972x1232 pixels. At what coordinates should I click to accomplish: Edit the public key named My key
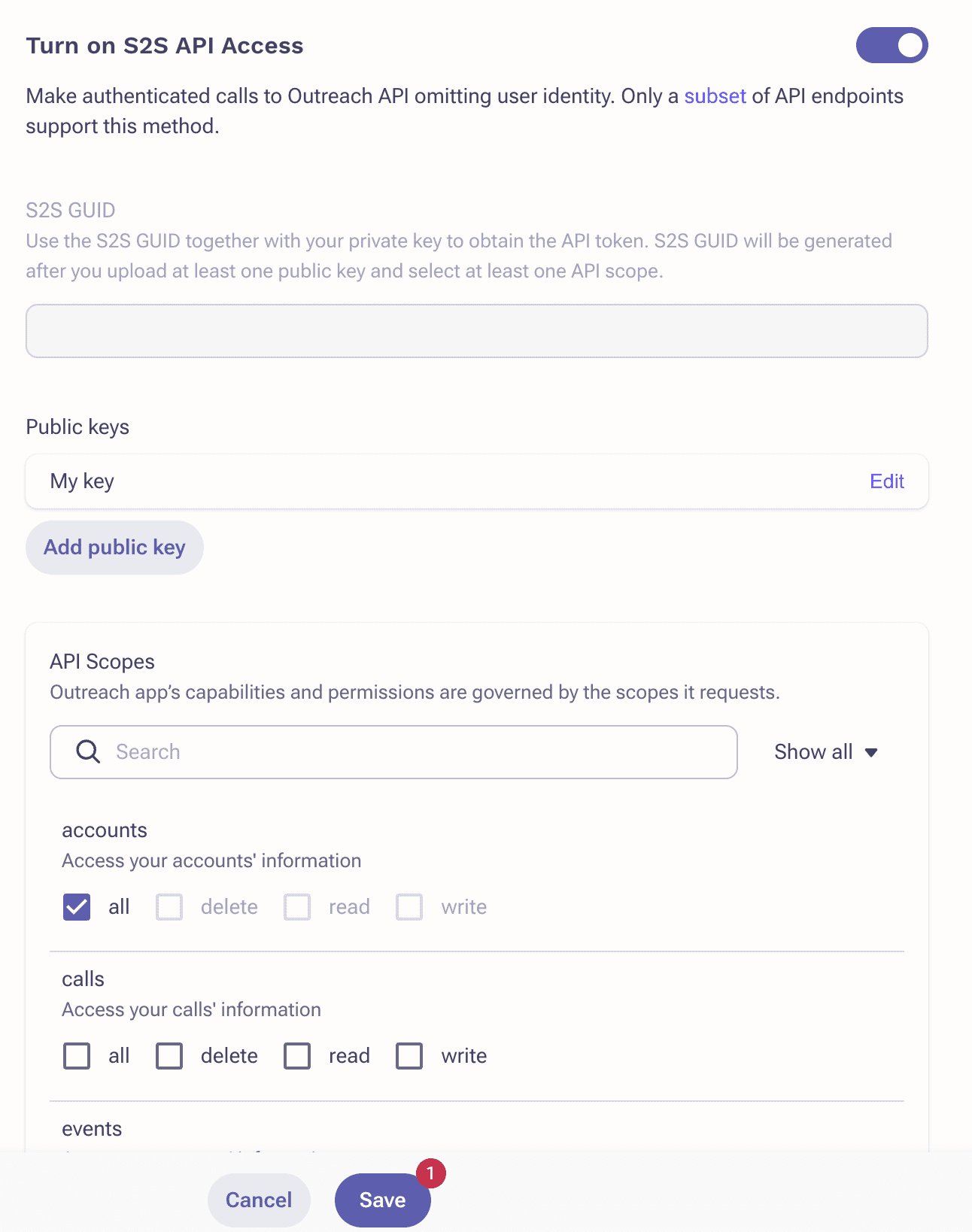point(887,481)
